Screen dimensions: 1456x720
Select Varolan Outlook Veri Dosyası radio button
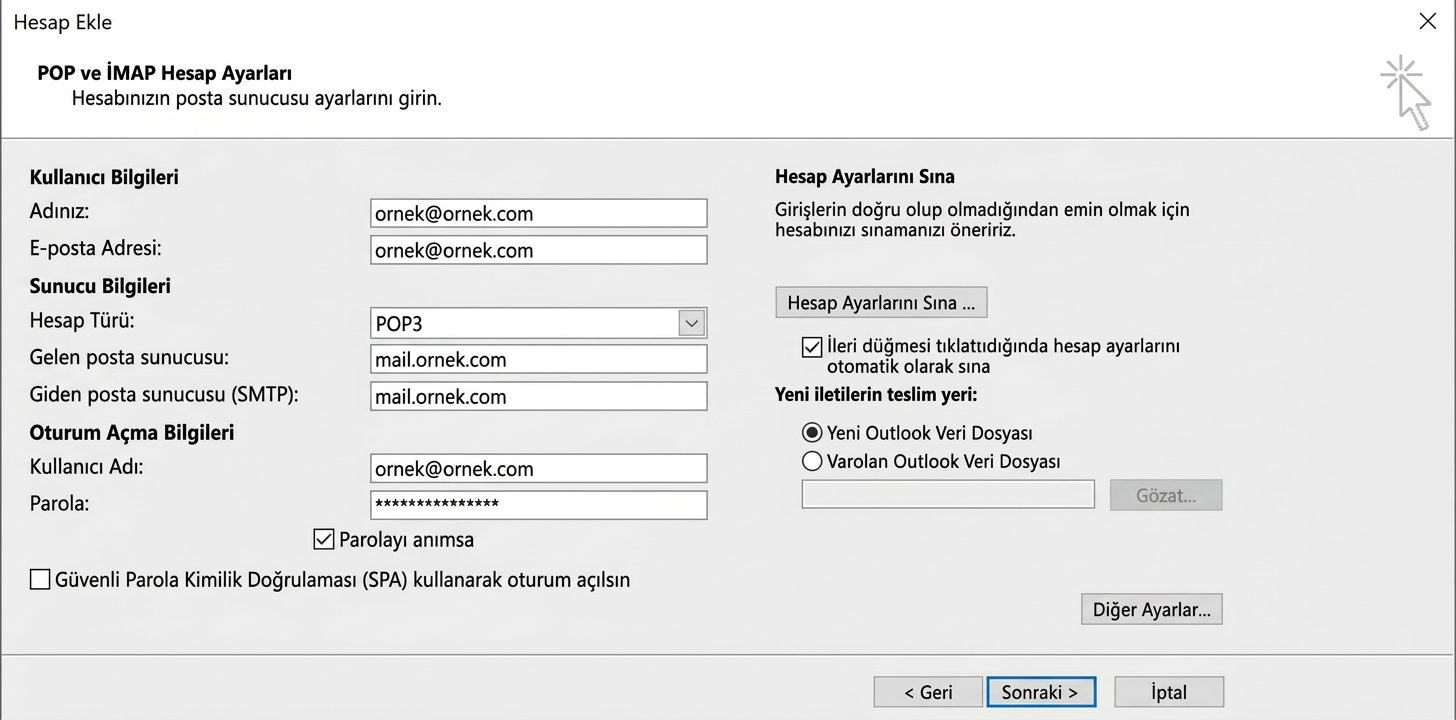812,461
